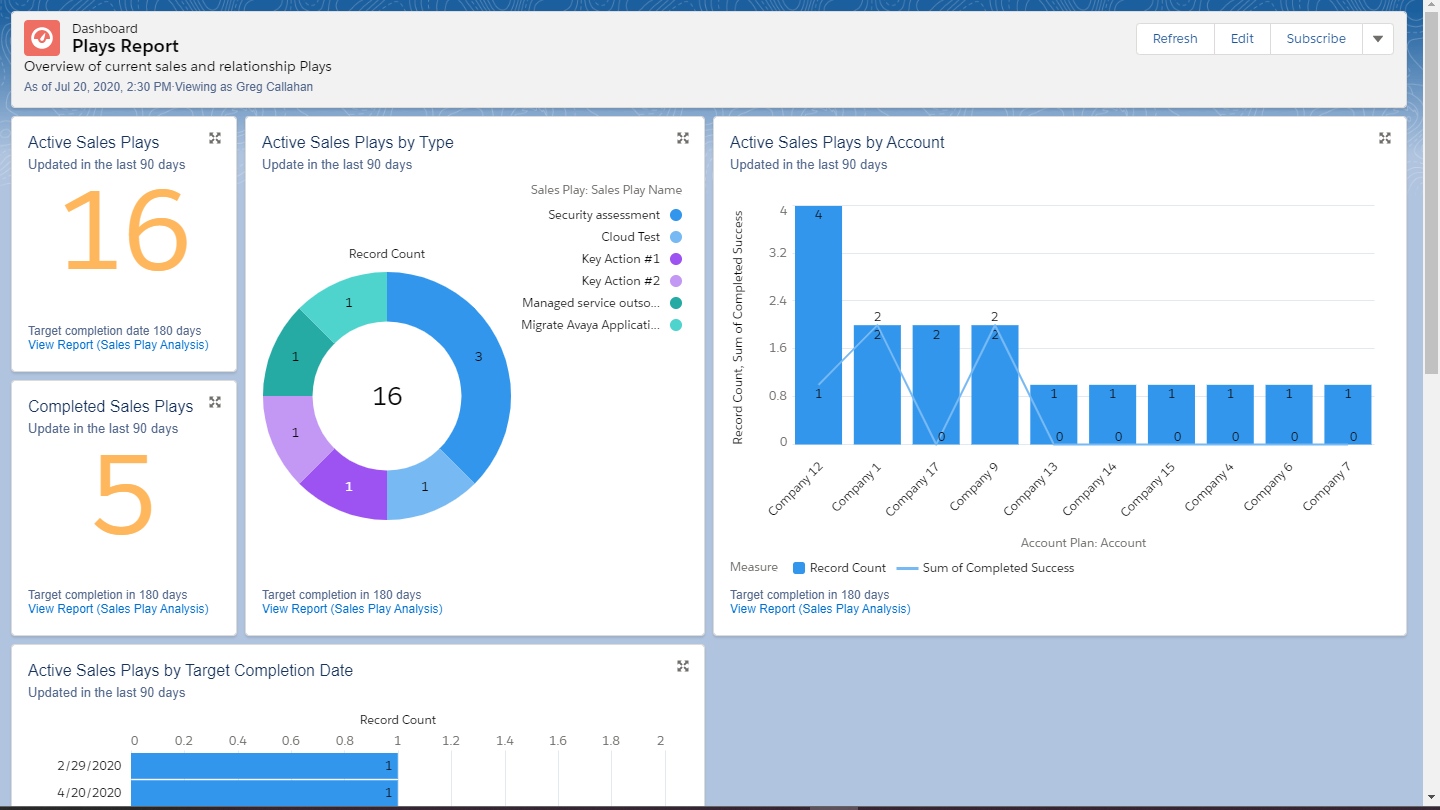Subscribe to this dashboard
This screenshot has width=1440, height=810.
point(1315,39)
